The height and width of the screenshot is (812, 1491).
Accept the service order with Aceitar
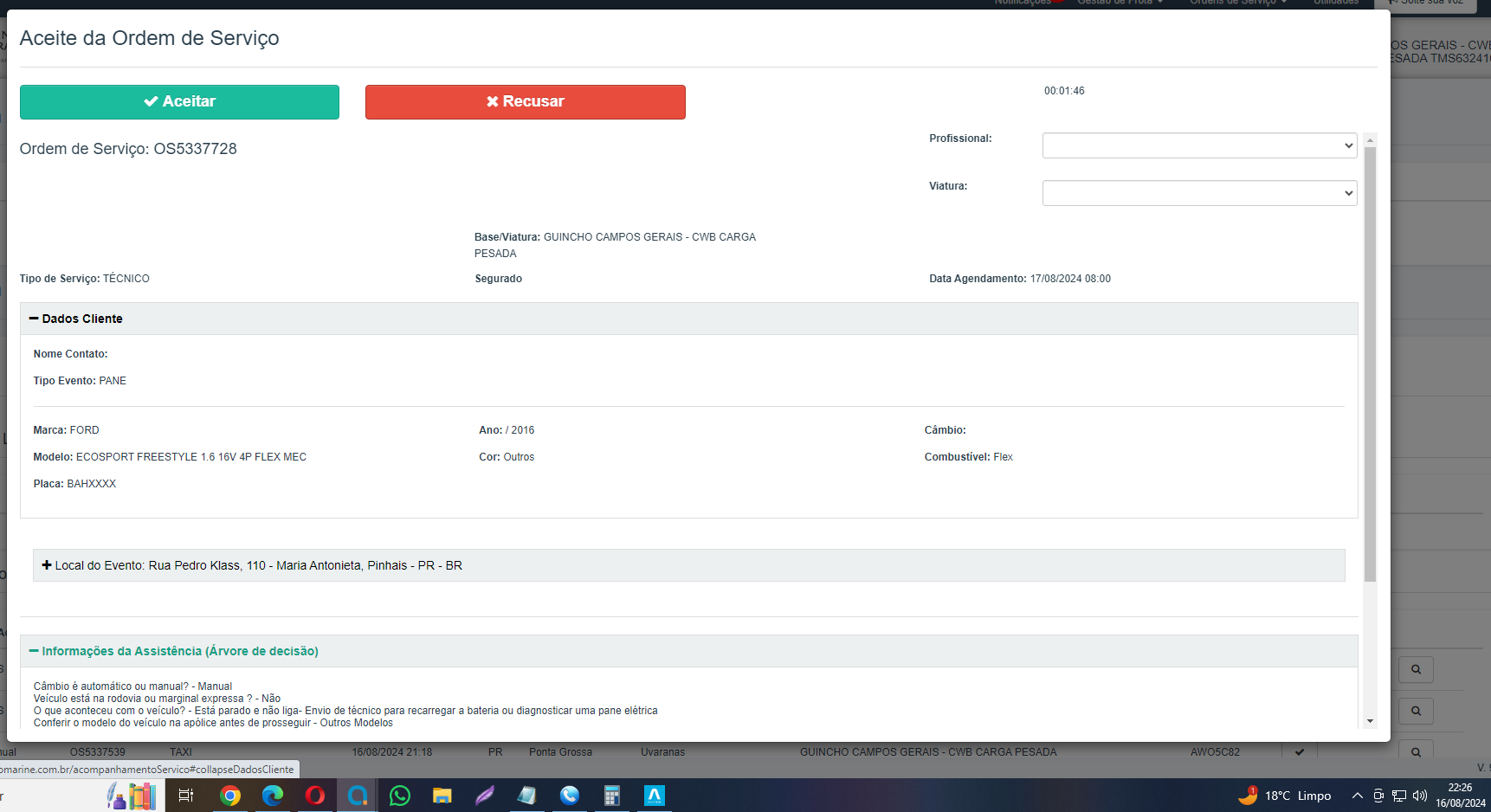[x=179, y=102]
